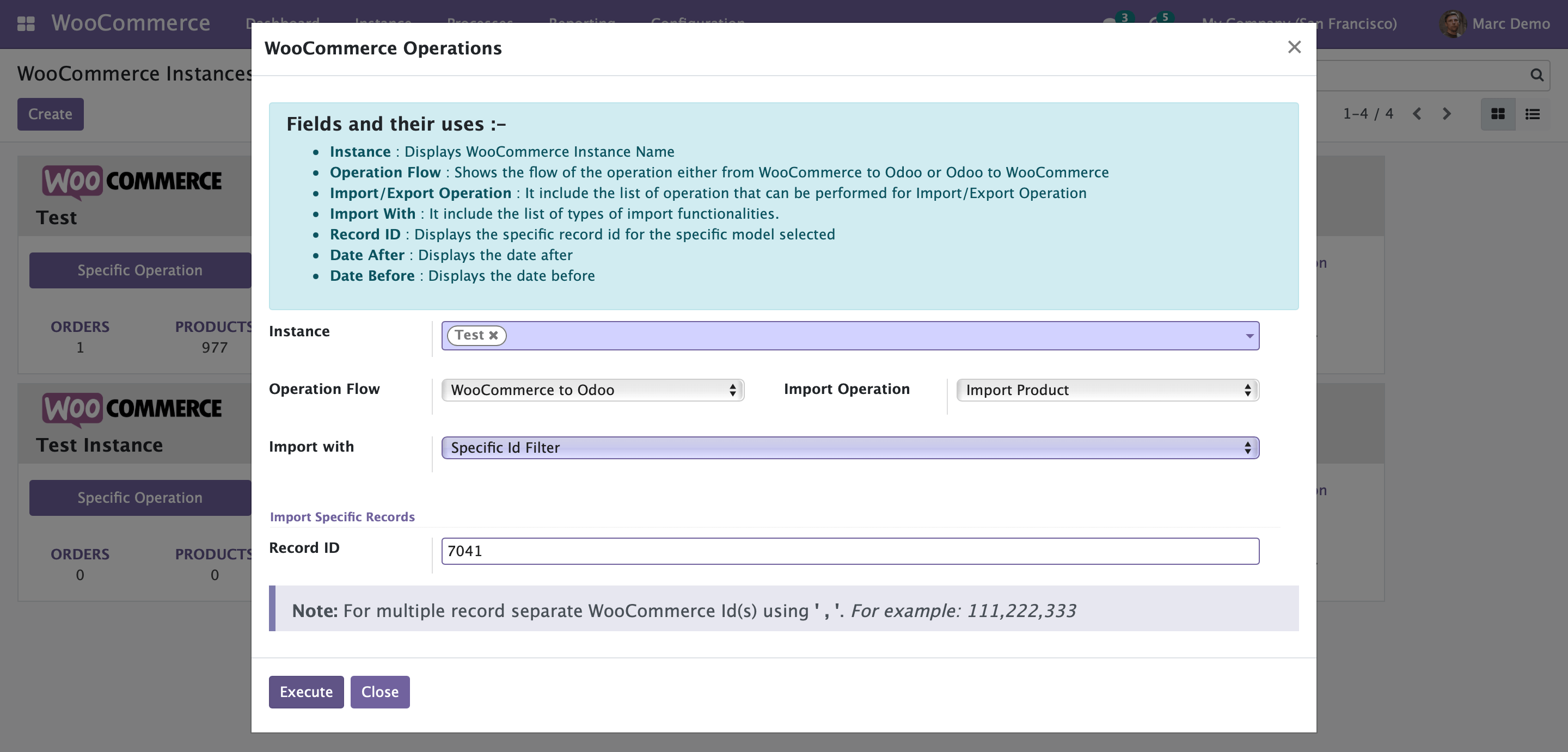Click the Specific Operation button for Test

139,270
